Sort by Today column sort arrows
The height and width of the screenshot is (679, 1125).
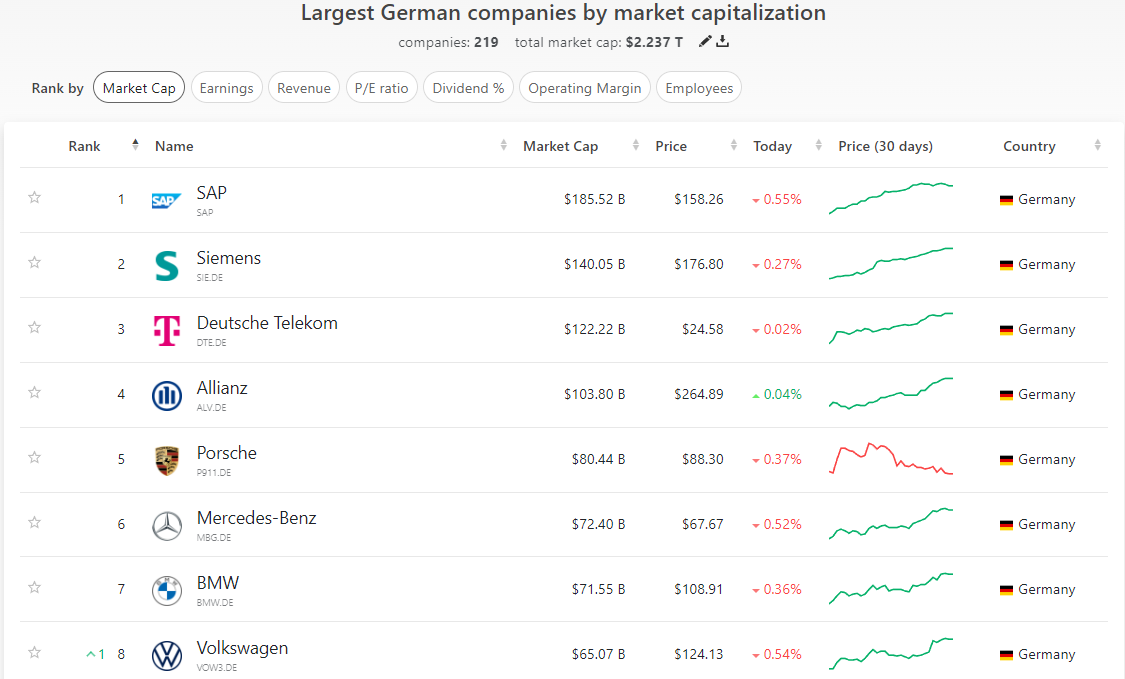coord(819,146)
